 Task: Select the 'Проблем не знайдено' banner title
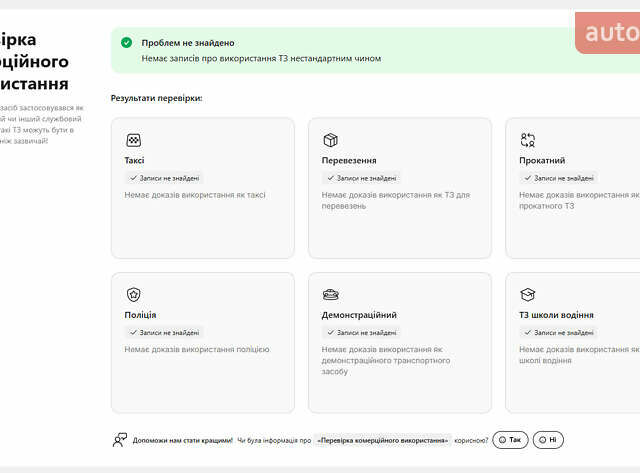click(x=188, y=43)
